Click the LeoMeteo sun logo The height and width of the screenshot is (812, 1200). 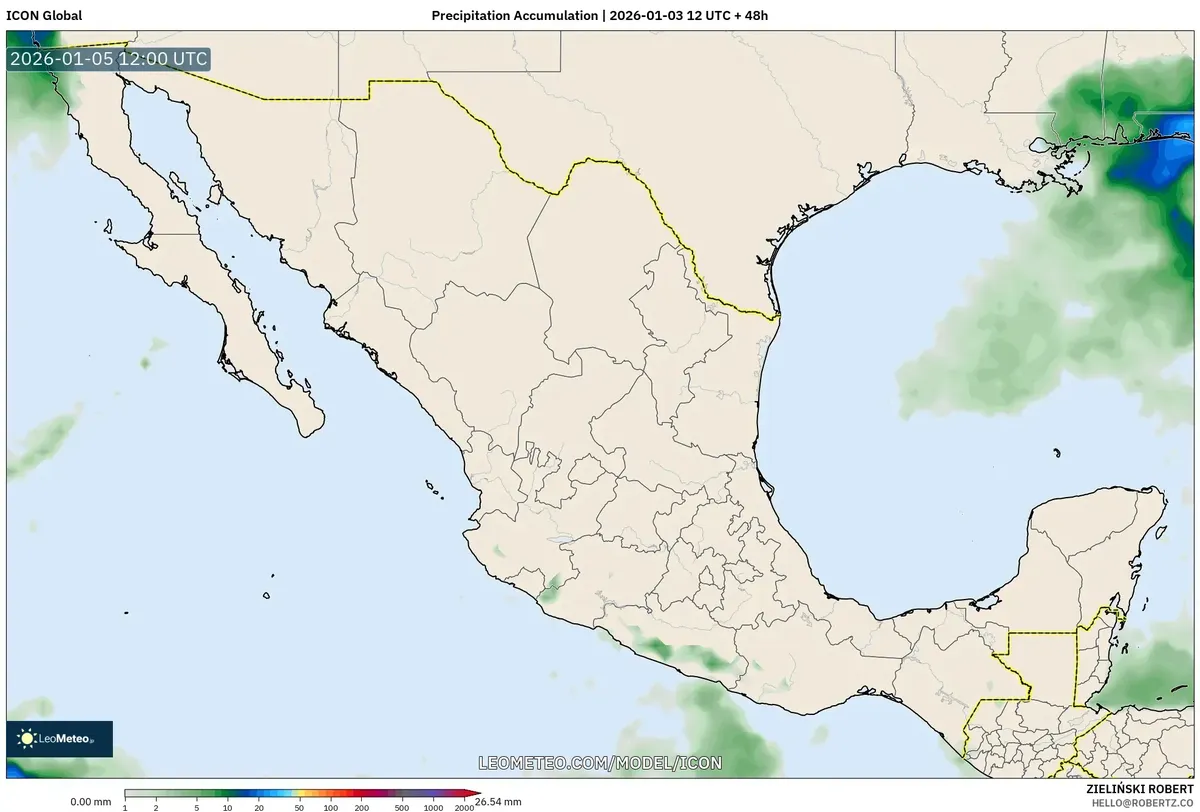click(27, 739)
